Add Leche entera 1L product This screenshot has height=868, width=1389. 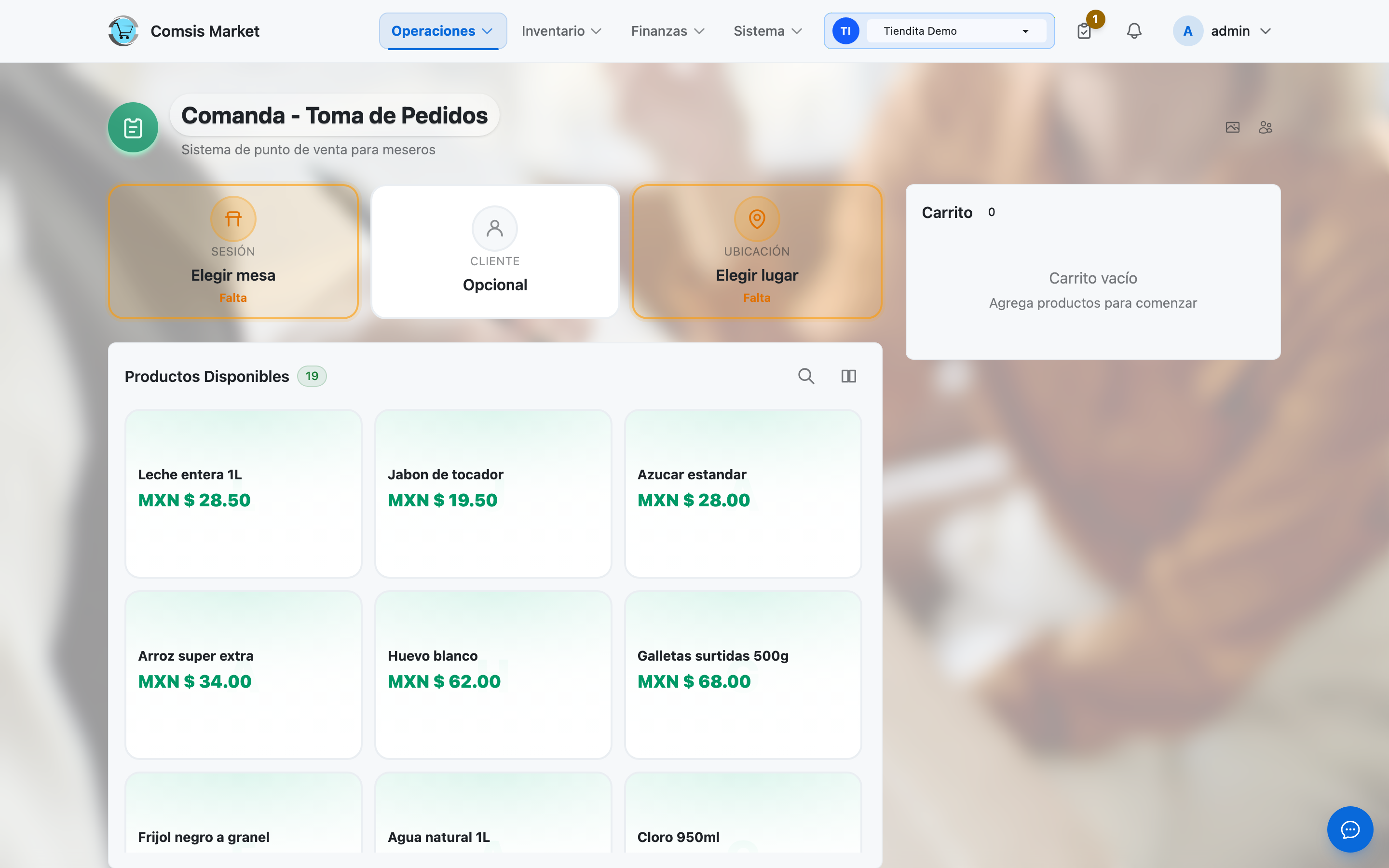[244, 493]
